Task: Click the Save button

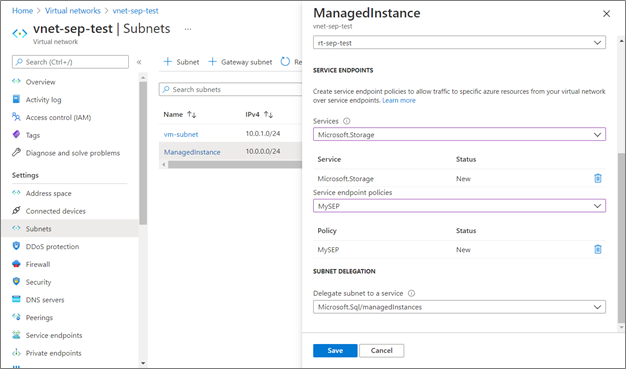Action: [x=335, y=351]
